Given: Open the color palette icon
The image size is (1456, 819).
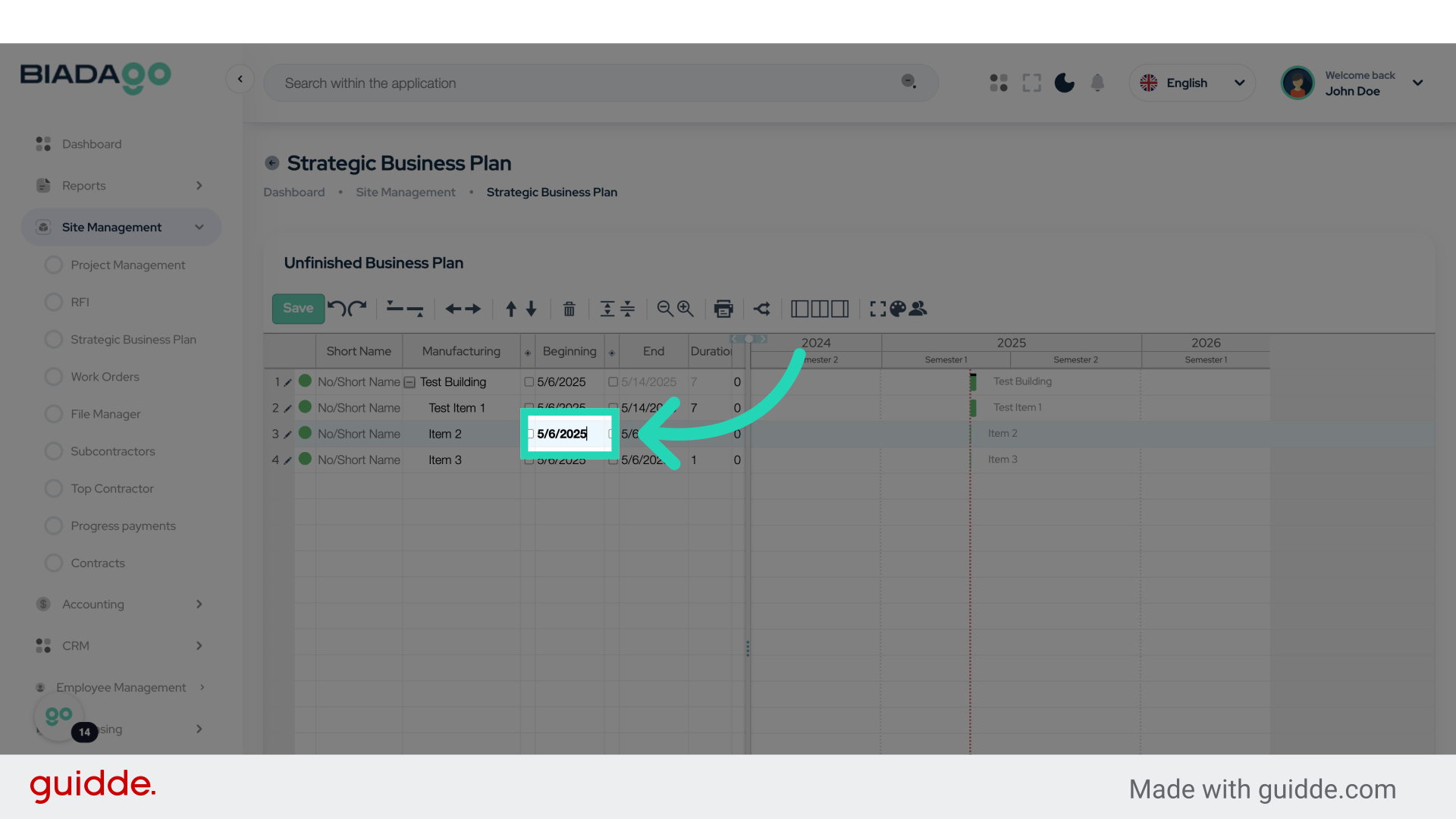Looking at the screenshot, I should point(898,309).
